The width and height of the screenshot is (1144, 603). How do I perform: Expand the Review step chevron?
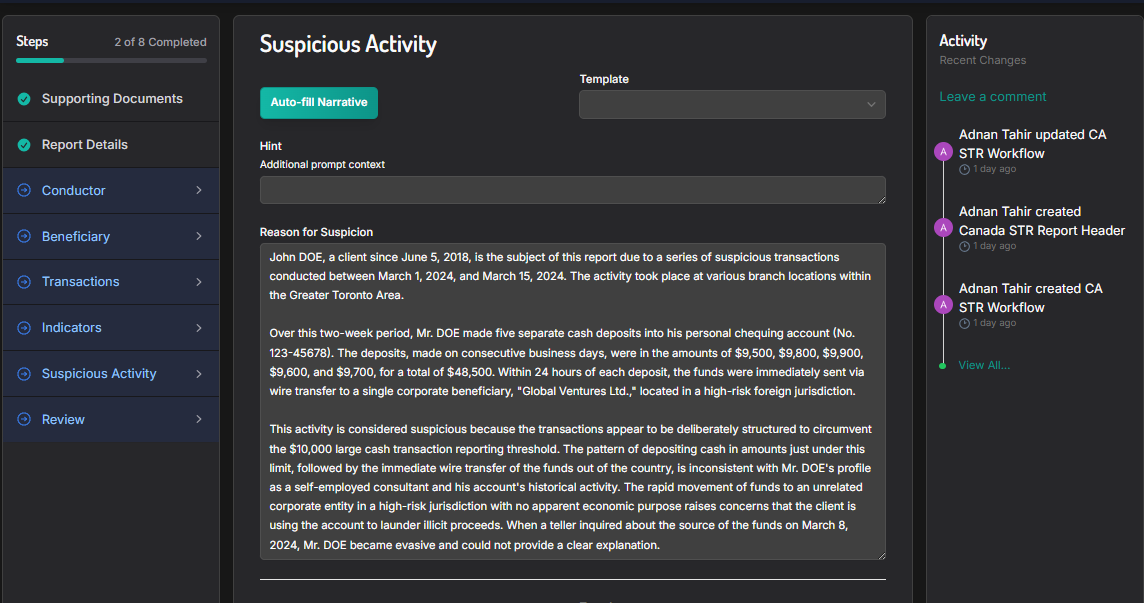click(x=198, y=420)
